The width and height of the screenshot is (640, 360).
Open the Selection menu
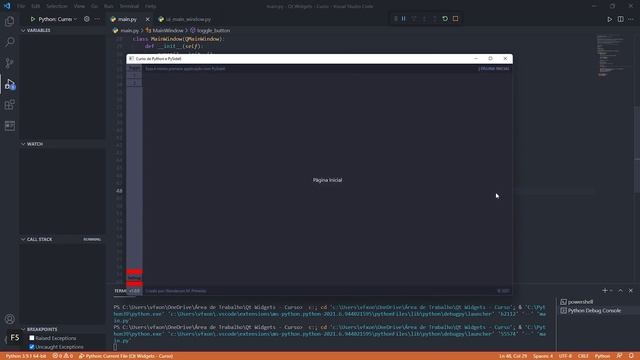[x=57, y=6]
